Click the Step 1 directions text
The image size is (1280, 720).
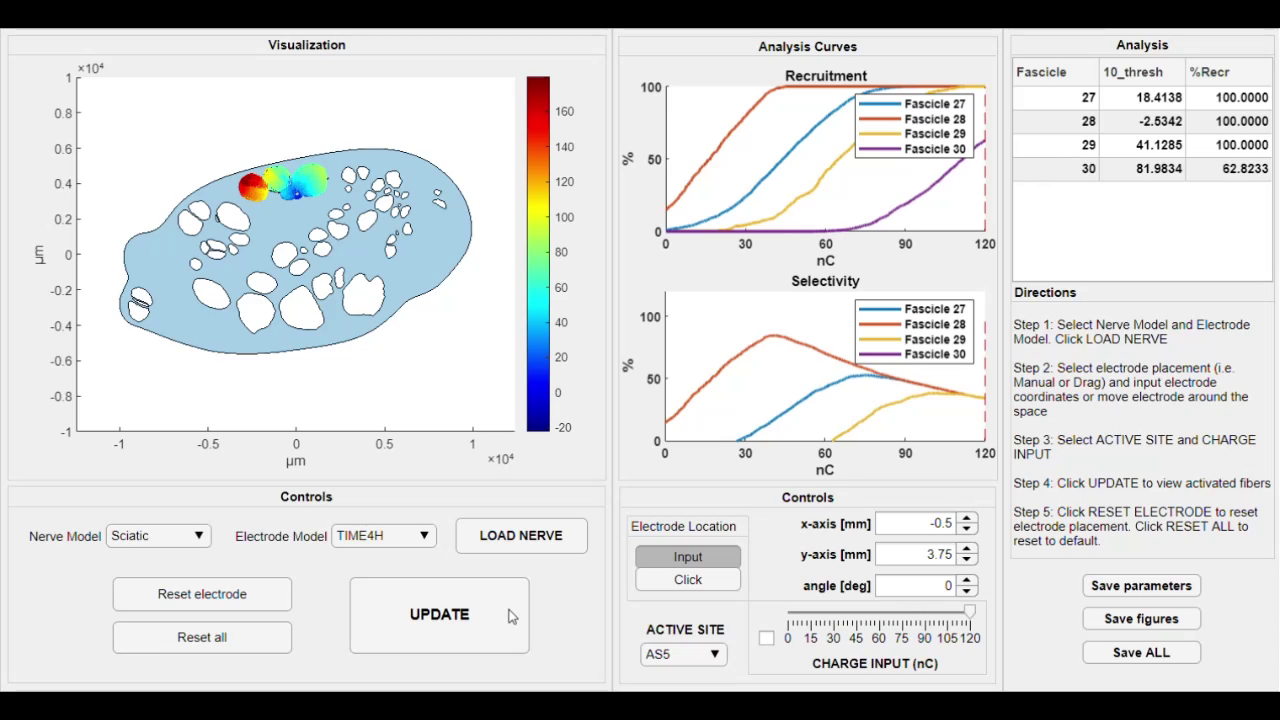coord(1131,332)
